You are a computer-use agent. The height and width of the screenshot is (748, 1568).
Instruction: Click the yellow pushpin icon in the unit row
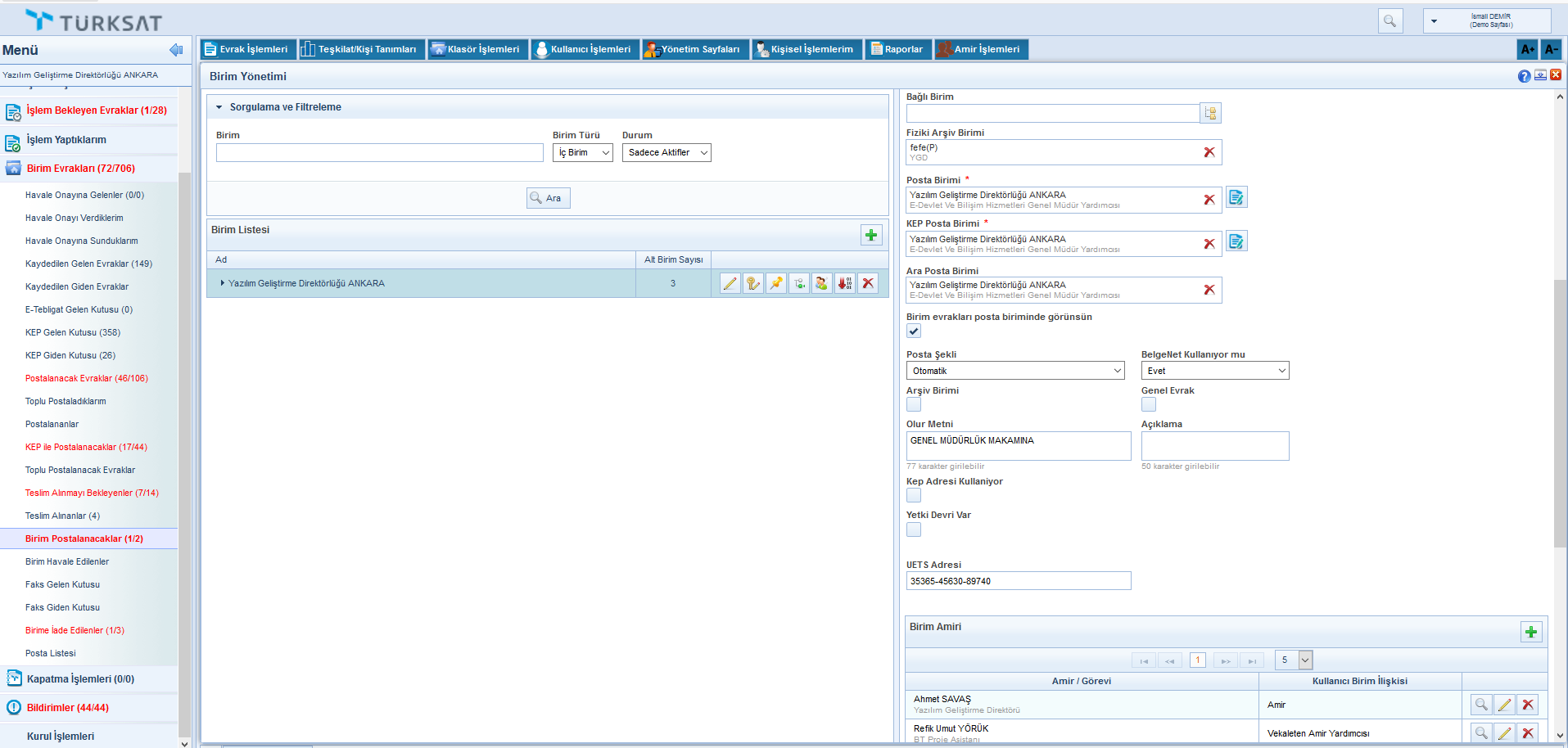click(775, 283)
